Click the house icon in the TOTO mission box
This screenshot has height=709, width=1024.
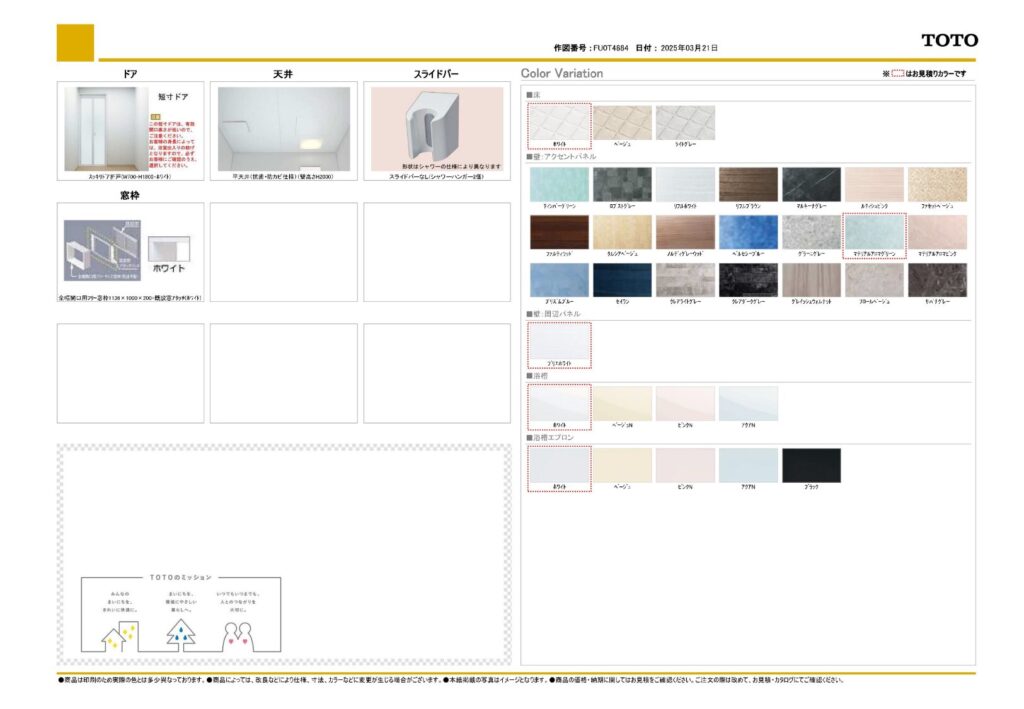click(x=119, y=634)
